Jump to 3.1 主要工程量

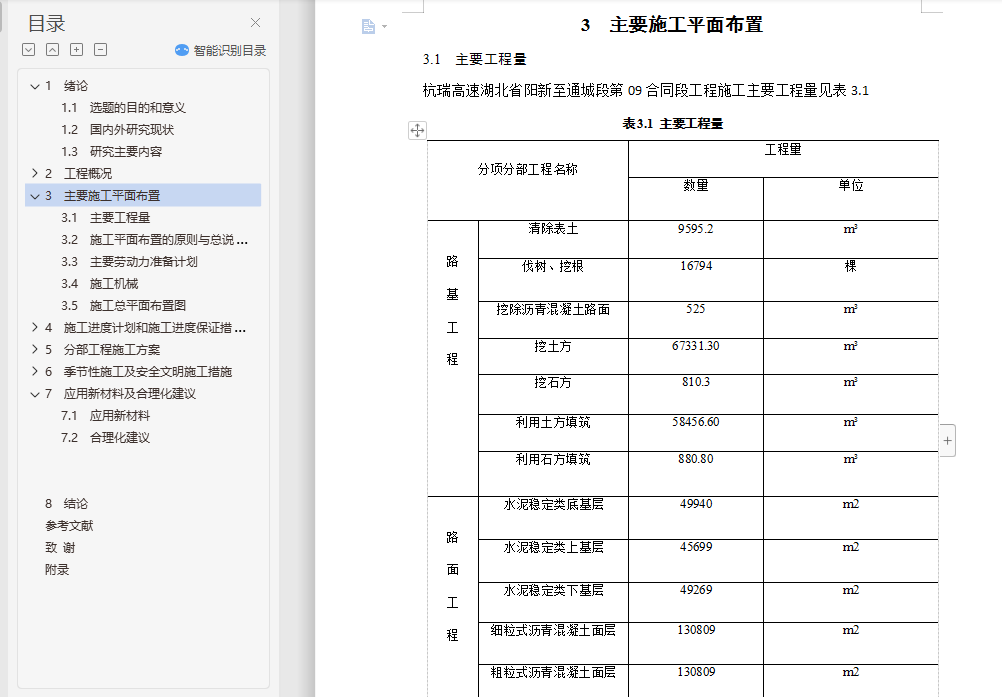click(x=105, y=217)
